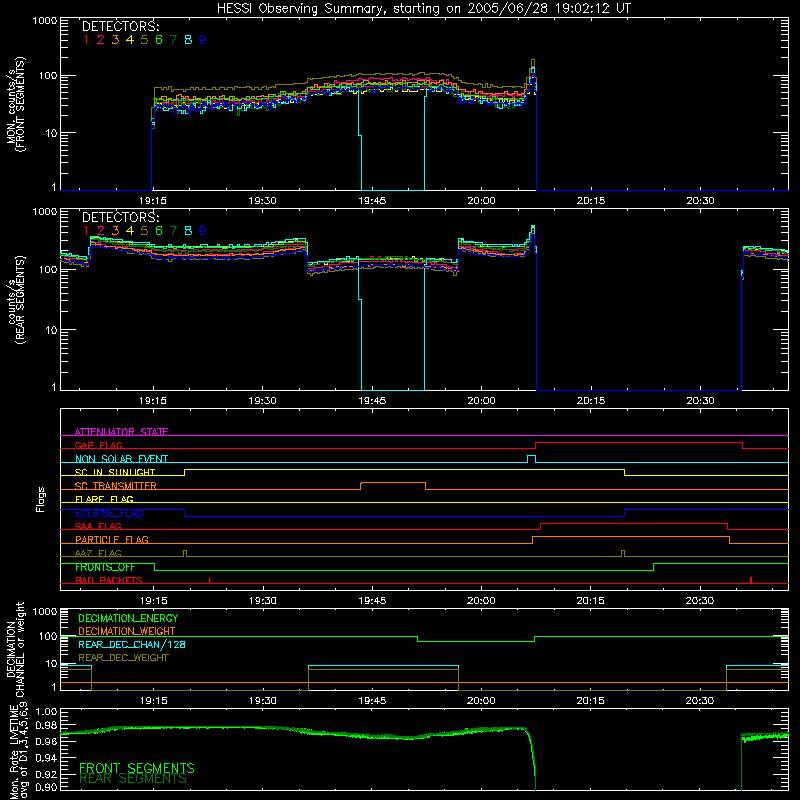The image size is (800, 800).
Task: Click the GAP_FLAG label
Action: 98,445
